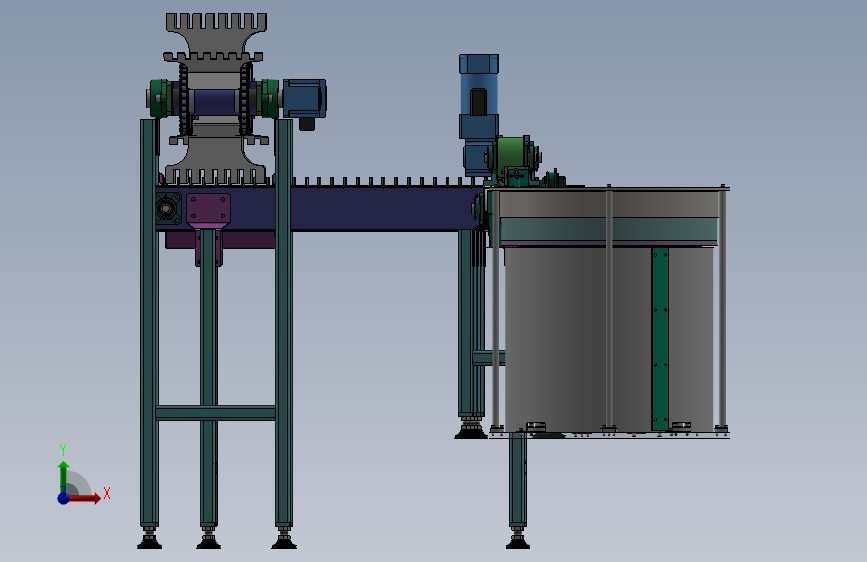Select the horizontal crossbar between the left frame legs
Screen dimensions: 867x562
point(216,413)
